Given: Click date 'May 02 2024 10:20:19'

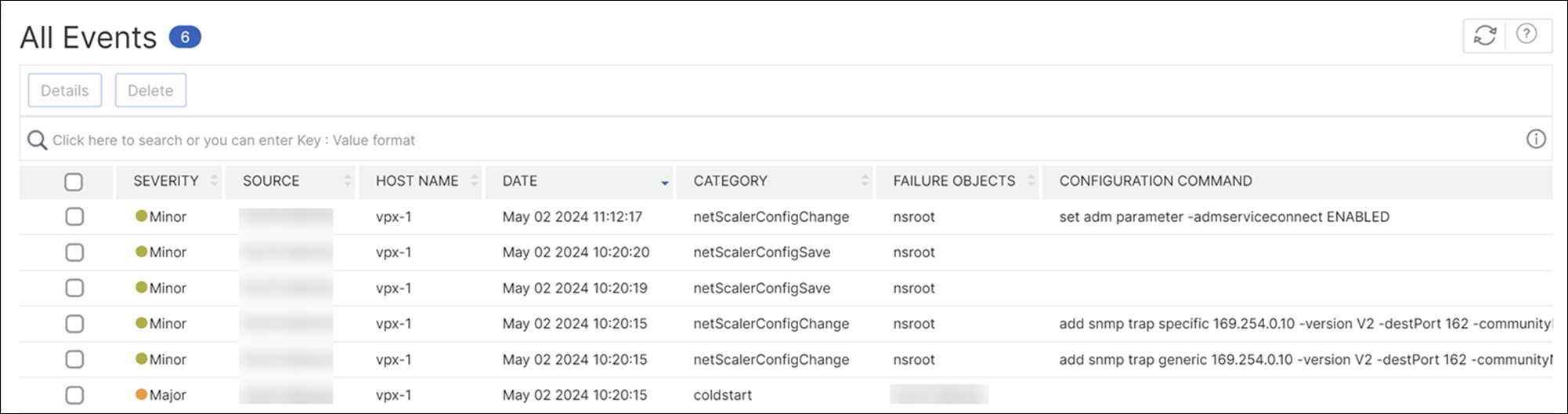Looking at the screenshot, I should pos(575,289).
